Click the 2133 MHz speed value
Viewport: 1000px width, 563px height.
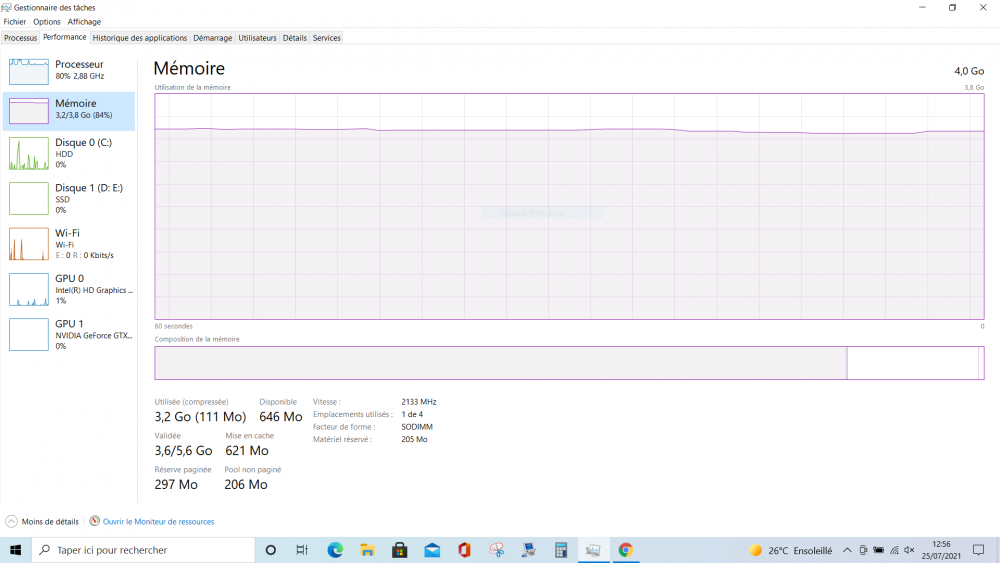tap(419, 402)
